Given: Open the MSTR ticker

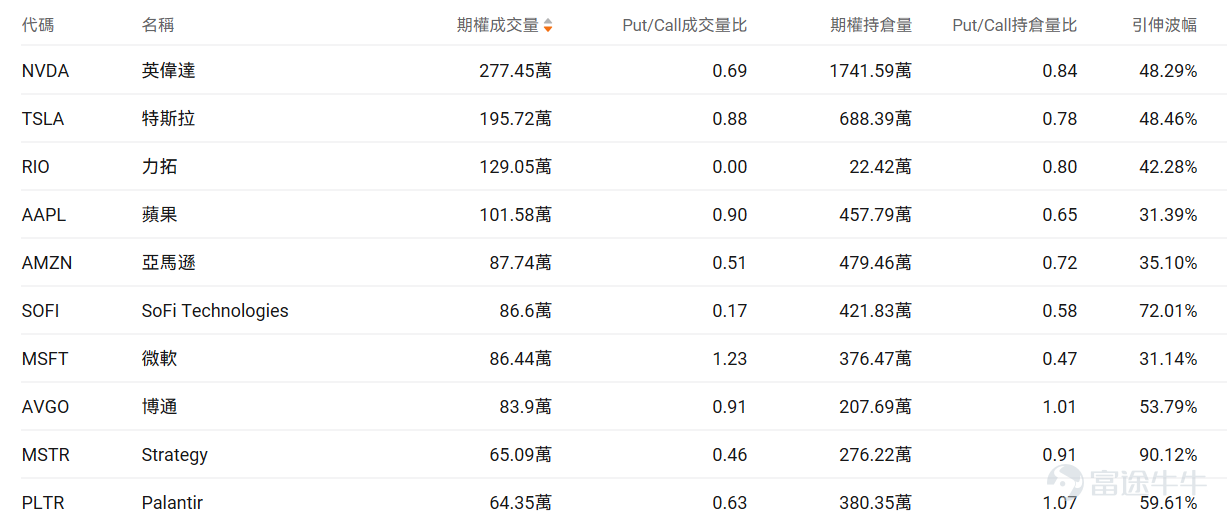Looking at the screenshot, I should pos(46,455).
